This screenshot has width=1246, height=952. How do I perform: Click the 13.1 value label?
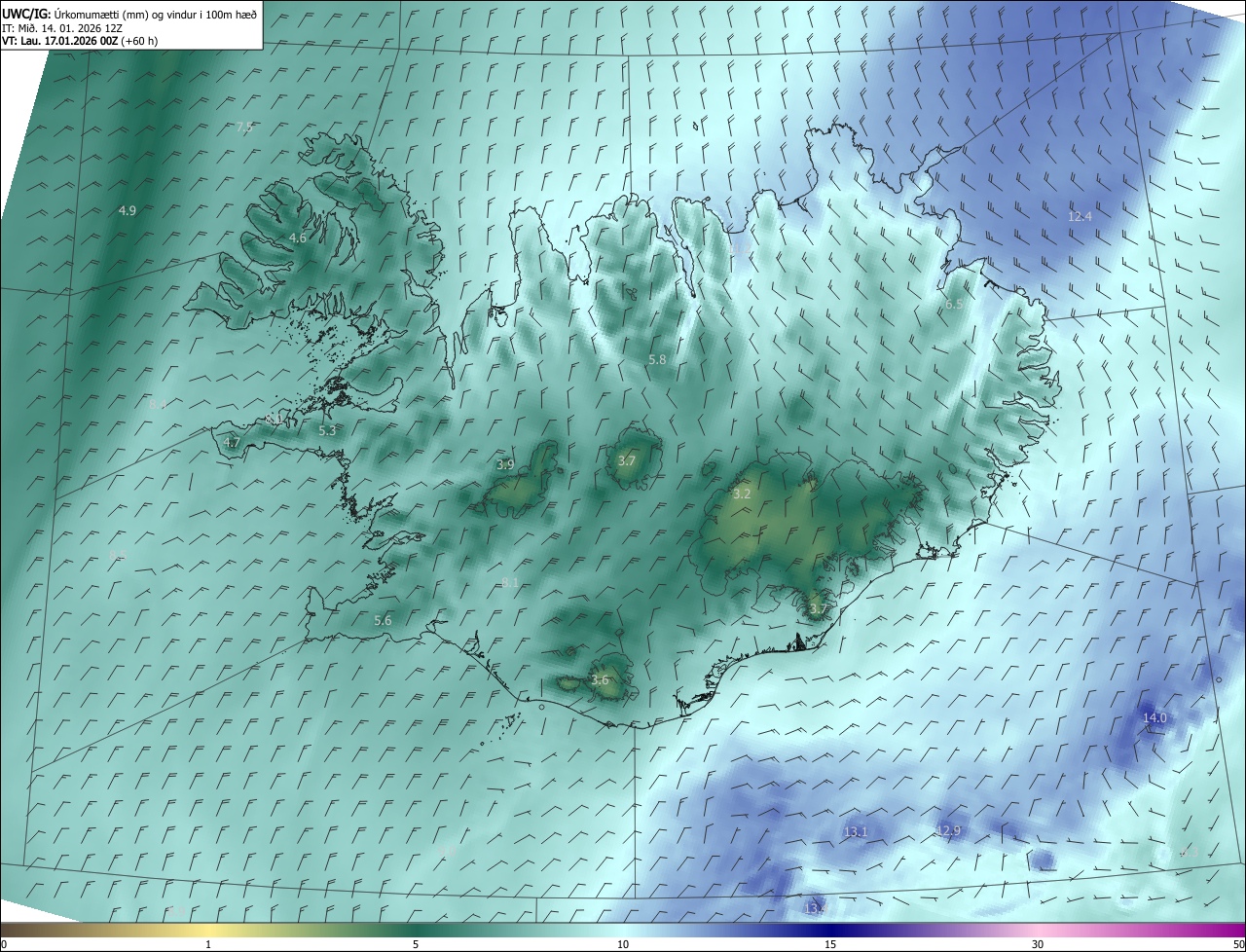click(x=856, y=831)
